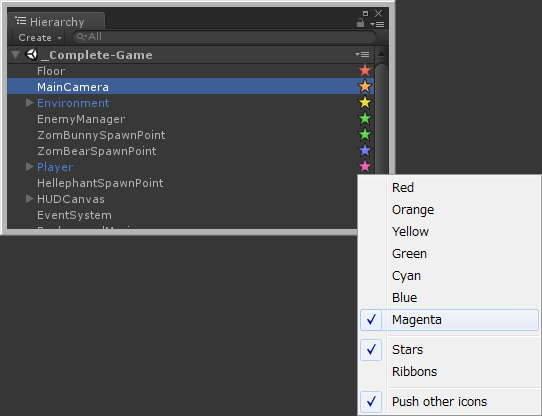Expand the Player object children
Viewport: 542px width, 416px height.
[x=29, y=167]
